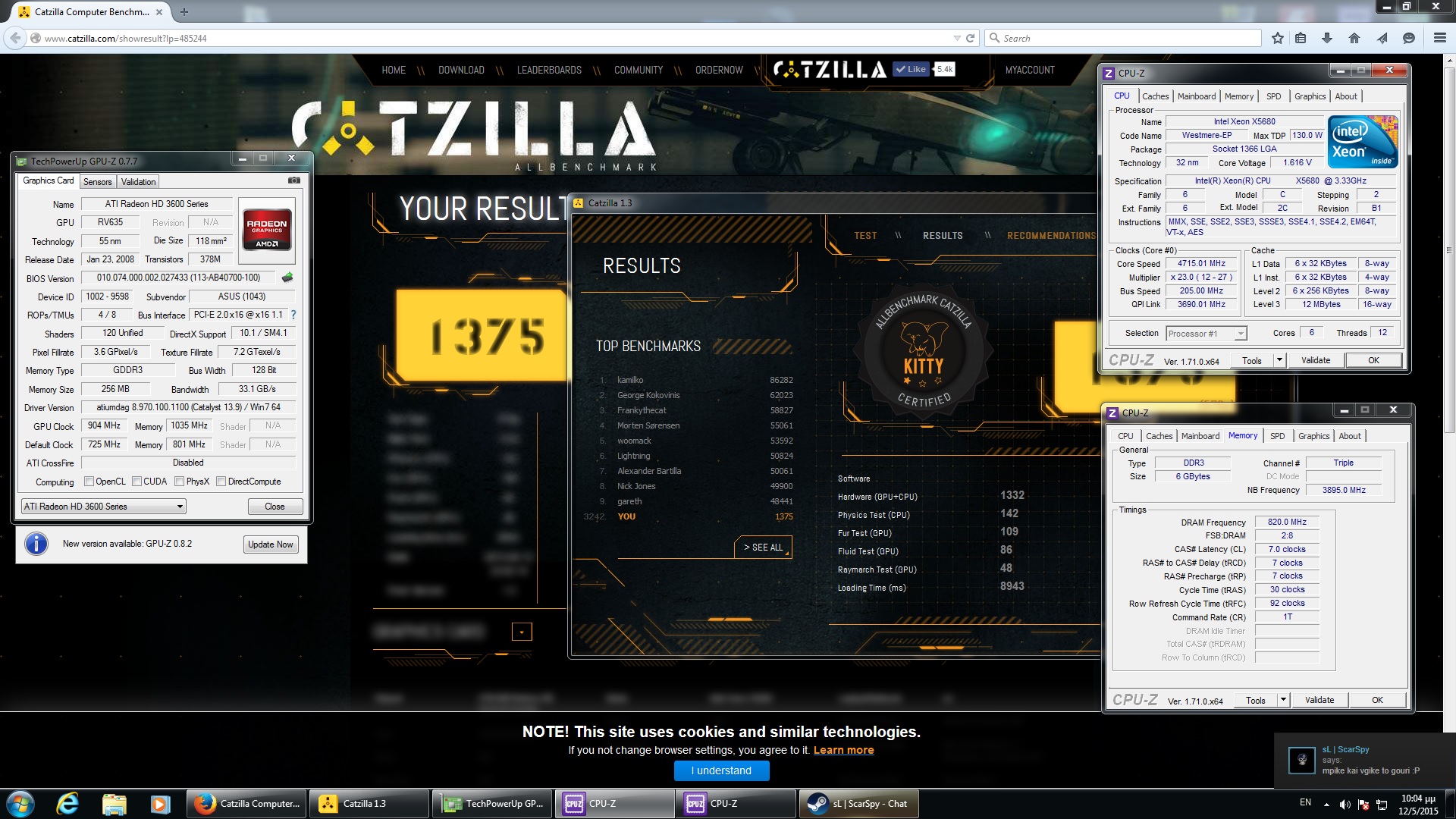Click the address bar URL
Image resolution: width=1456 pixels, height=819 pixels.
125,38
